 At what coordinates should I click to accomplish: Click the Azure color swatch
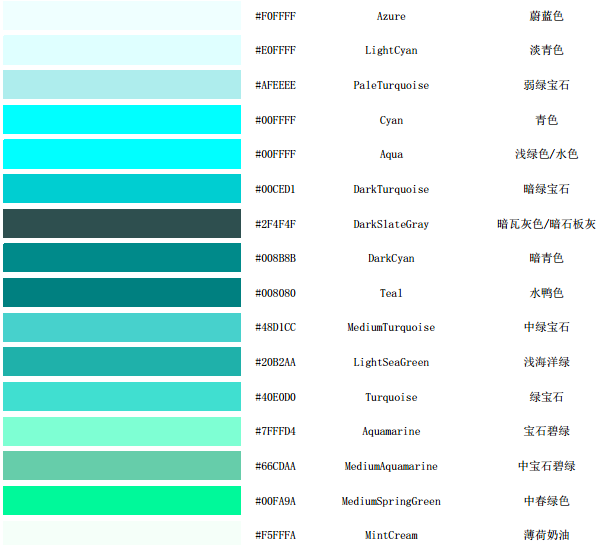pos(122,16)
